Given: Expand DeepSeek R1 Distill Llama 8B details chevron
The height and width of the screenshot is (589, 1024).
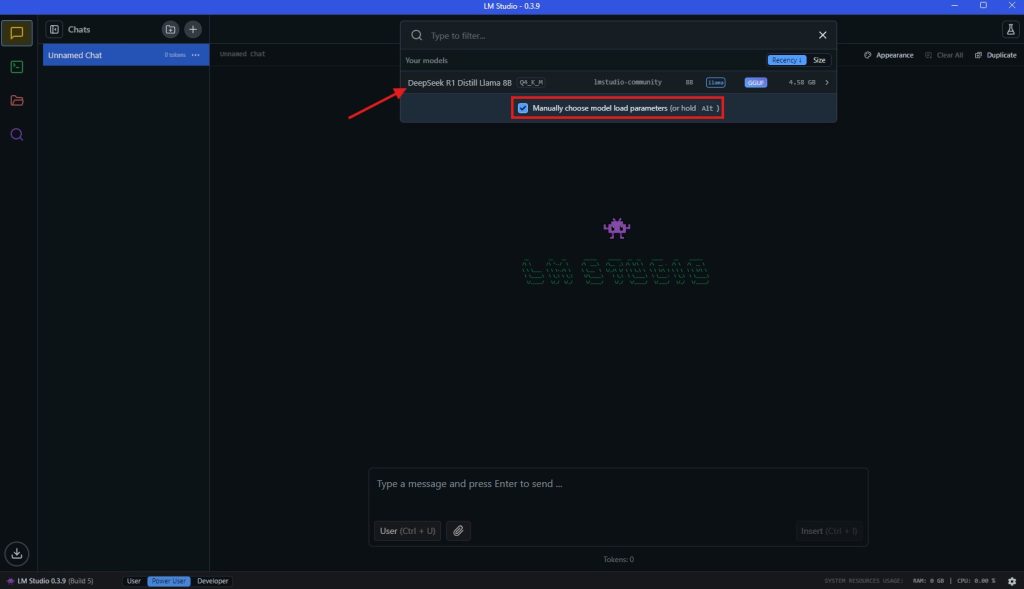Looking at the screenshot, I should (825, 82).
